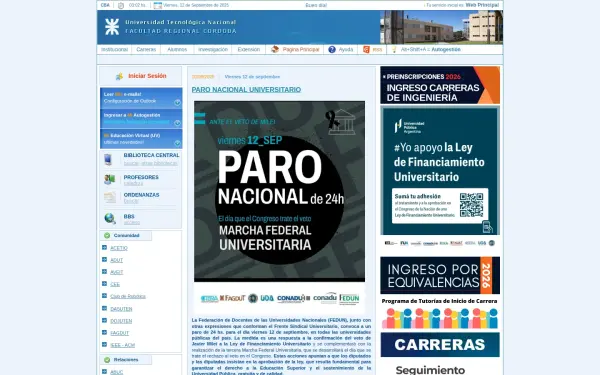The image size is (600, 375).
Task: Open the PARO NACIONAL UNIVERSITARIO headline
Action: click(x=246, y=90)
